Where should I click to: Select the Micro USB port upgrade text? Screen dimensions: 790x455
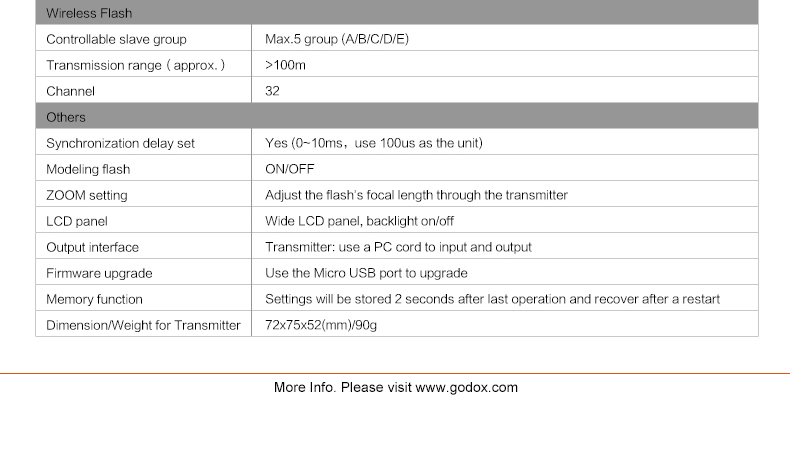(x=366, y=273)
